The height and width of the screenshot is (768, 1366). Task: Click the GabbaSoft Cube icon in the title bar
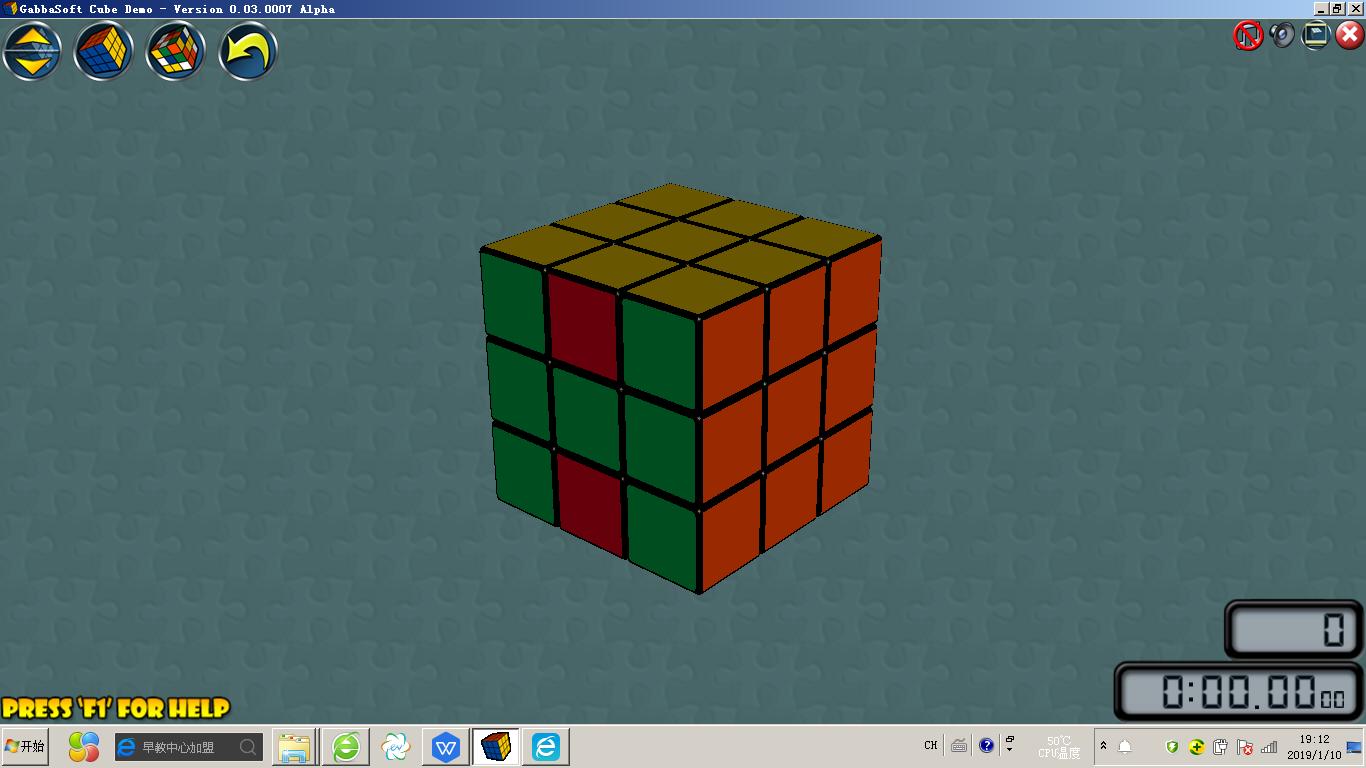click(11, 9)
